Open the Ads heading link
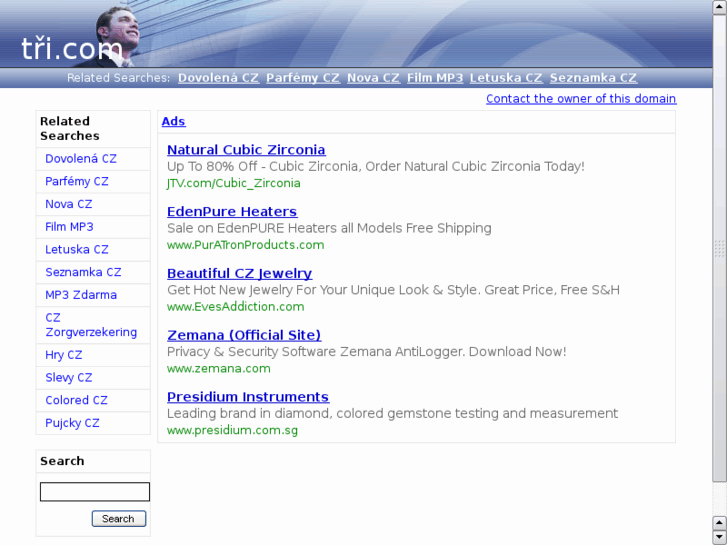The width and height of the screenshot is (727, 545). pyautogui.click(x=173, y=122)
